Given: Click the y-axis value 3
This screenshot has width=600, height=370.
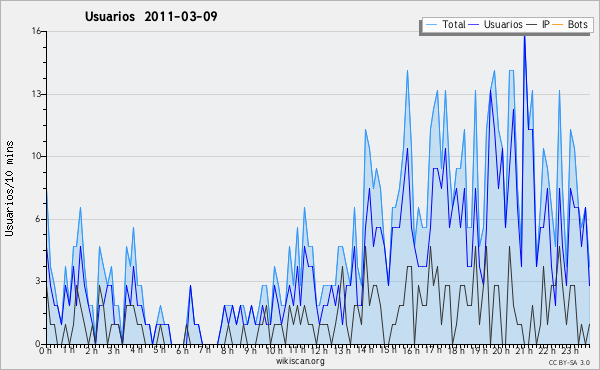Looking at the screenshot, I should pyautogui.click(x=38, y=281).
